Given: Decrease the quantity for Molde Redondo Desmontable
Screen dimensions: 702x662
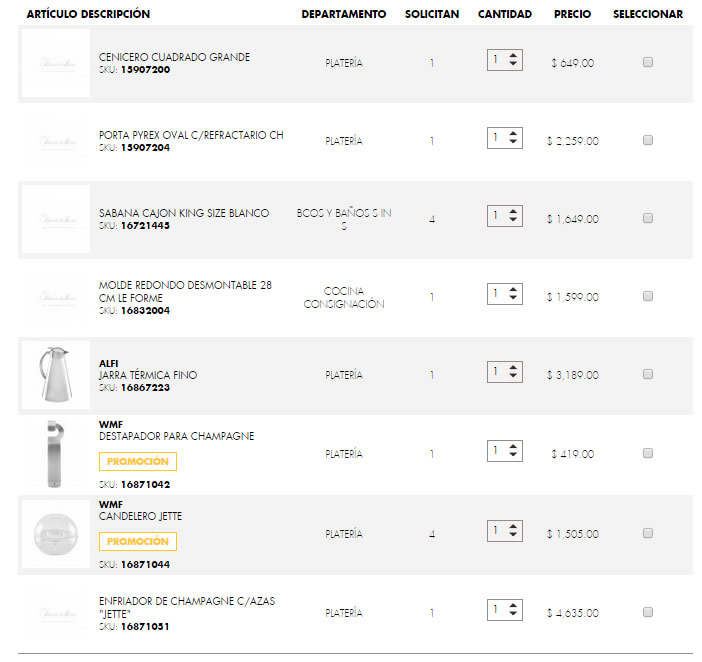Looking at the screenshot, I should (x=513, y=299).
